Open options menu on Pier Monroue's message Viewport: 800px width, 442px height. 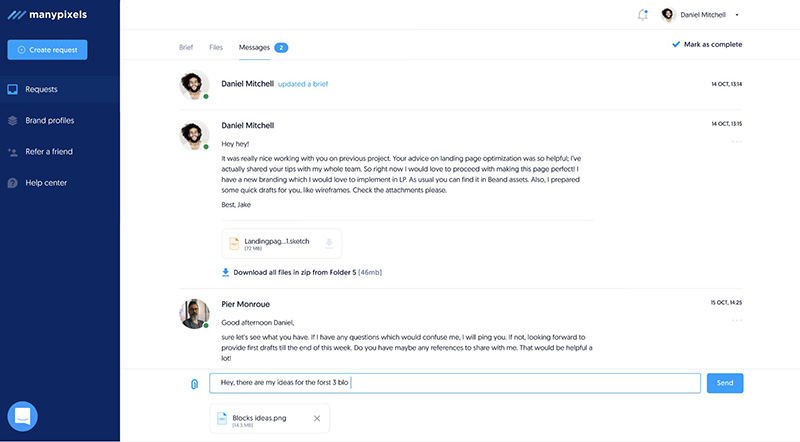click(x=737, y=321)
